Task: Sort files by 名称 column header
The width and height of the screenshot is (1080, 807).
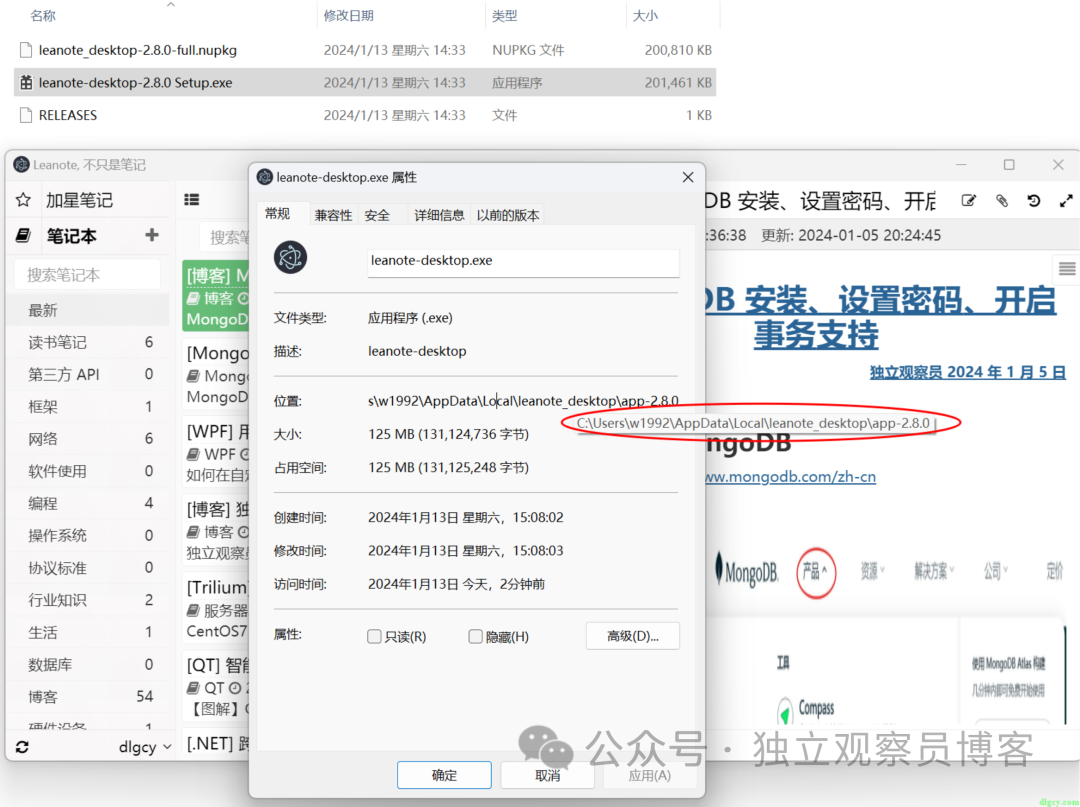Action: (x=43, y=15)
